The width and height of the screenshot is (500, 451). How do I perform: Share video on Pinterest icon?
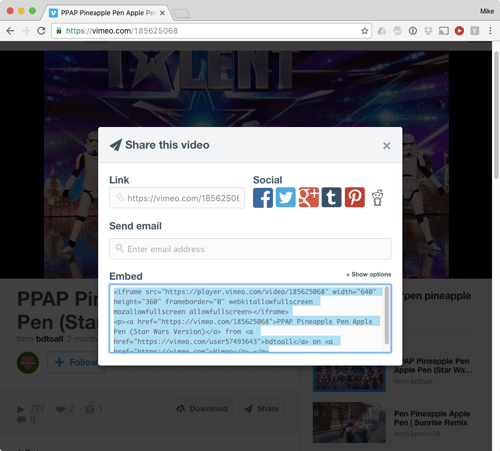(x=355, y=197)
